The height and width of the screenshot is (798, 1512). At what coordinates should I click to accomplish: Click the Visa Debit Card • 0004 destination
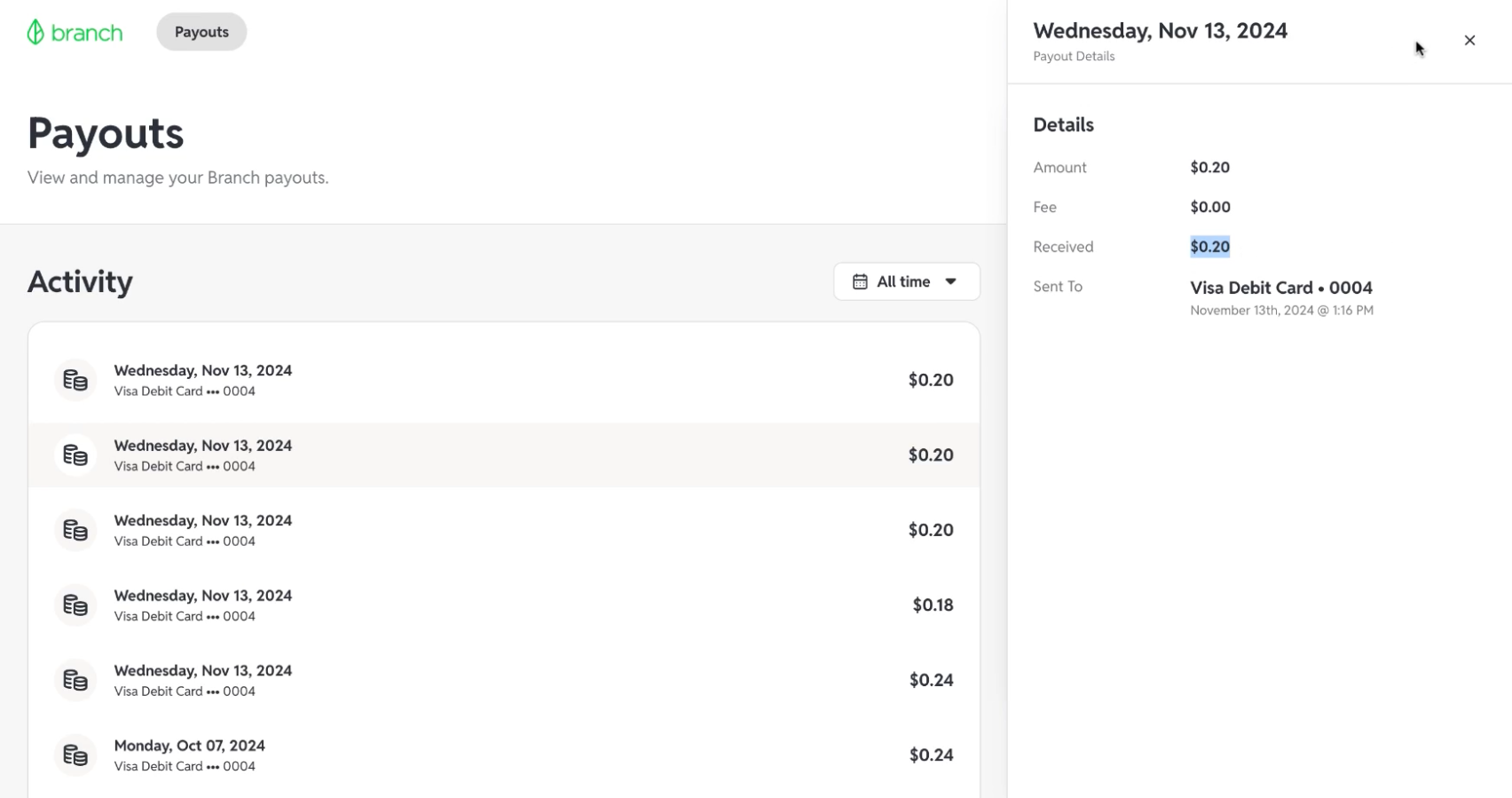pos(1280,288)
